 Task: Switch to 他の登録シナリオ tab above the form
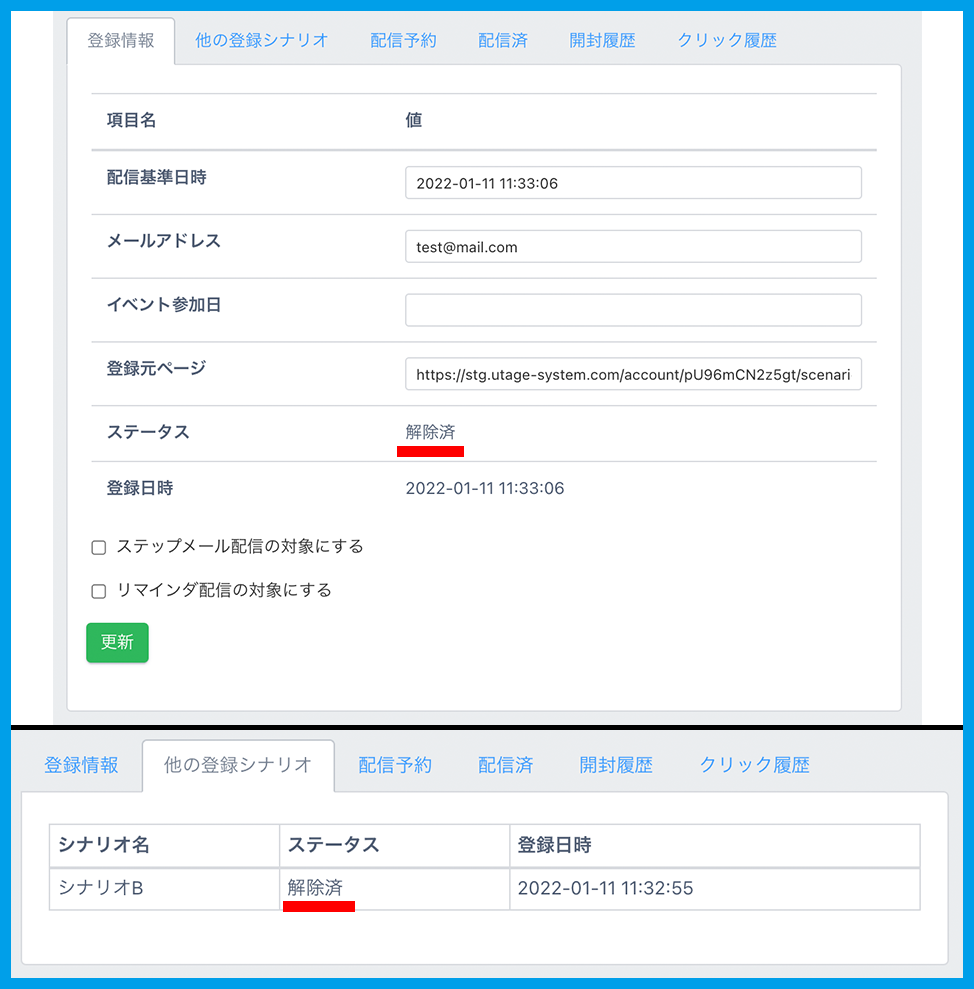[262, 41]
